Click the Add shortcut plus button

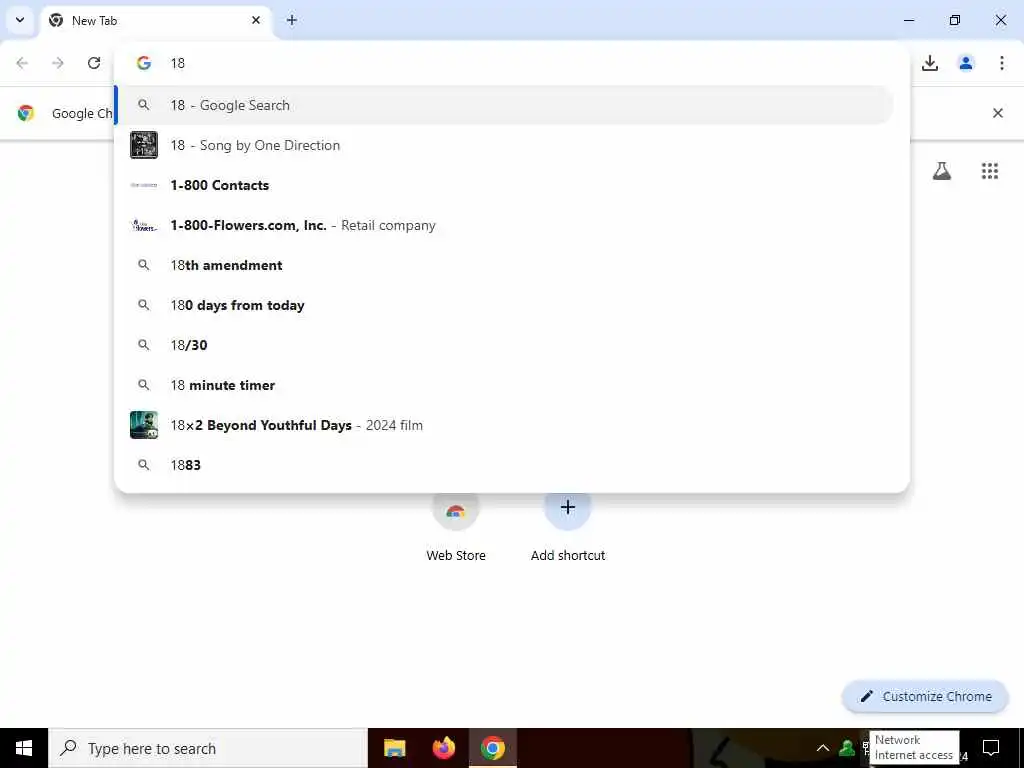(x=568, y=507)
